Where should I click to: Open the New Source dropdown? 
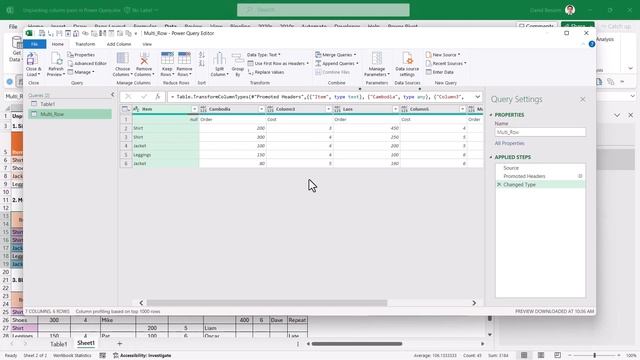pos(443,55)
